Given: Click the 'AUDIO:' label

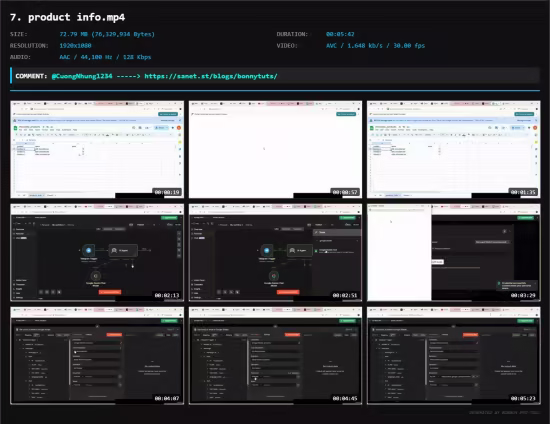Looking at the screenshot, I should pos(20,57).
